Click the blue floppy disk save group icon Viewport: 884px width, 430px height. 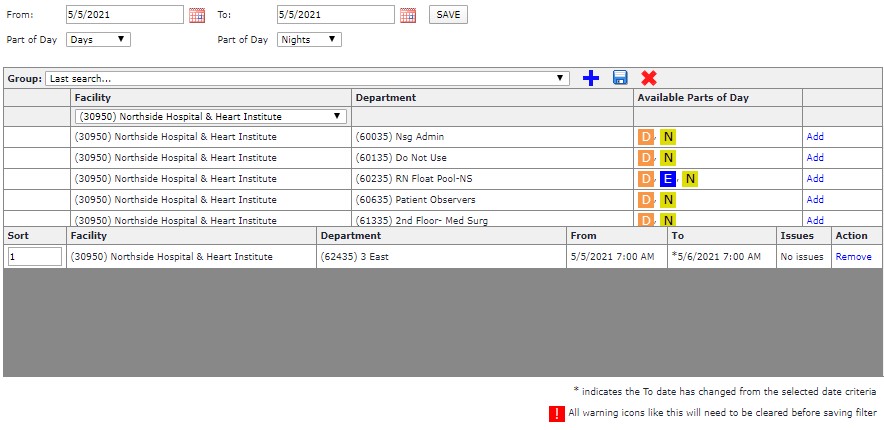coord(620,78)
